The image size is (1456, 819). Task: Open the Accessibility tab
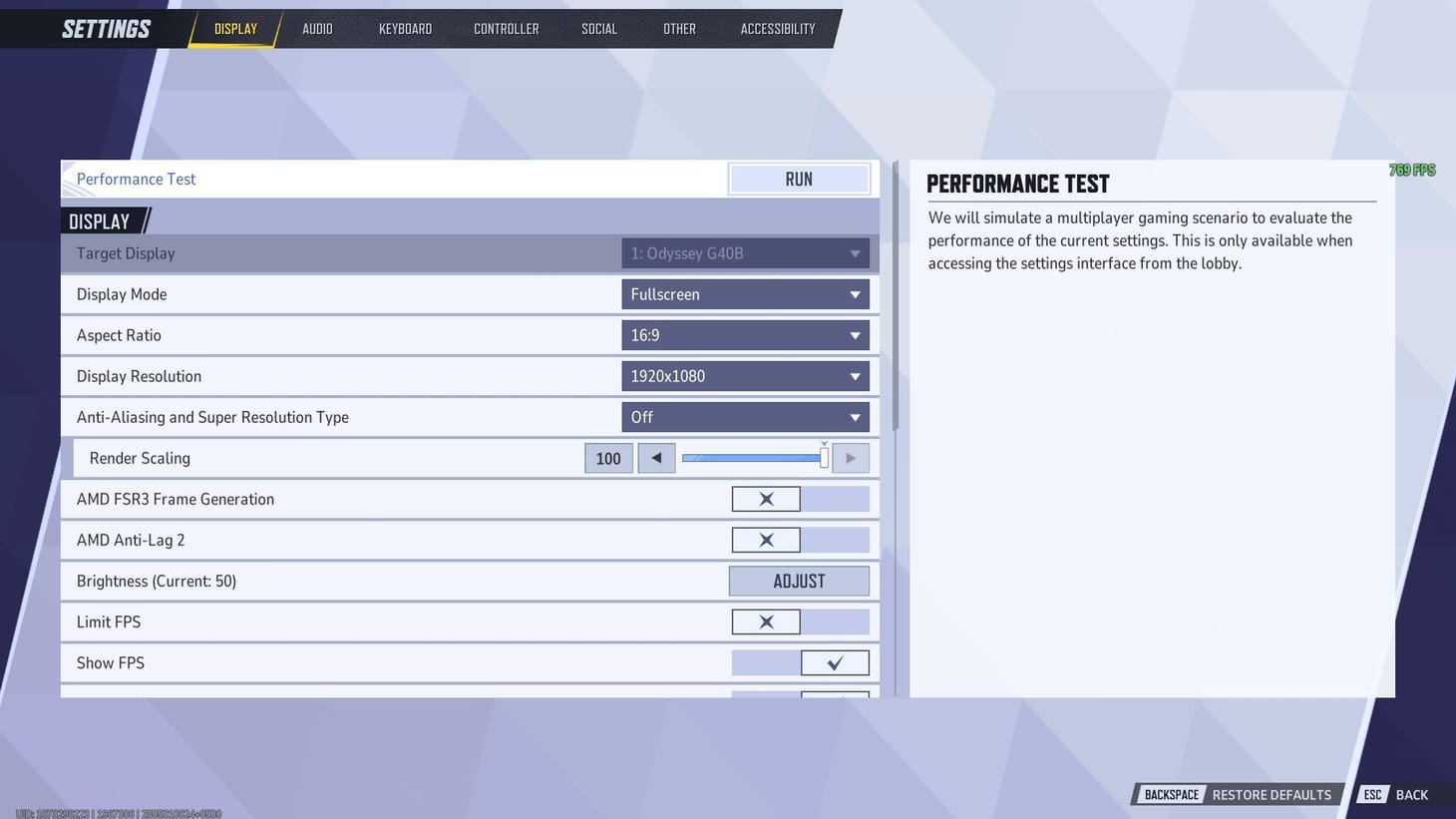[777, 28]
